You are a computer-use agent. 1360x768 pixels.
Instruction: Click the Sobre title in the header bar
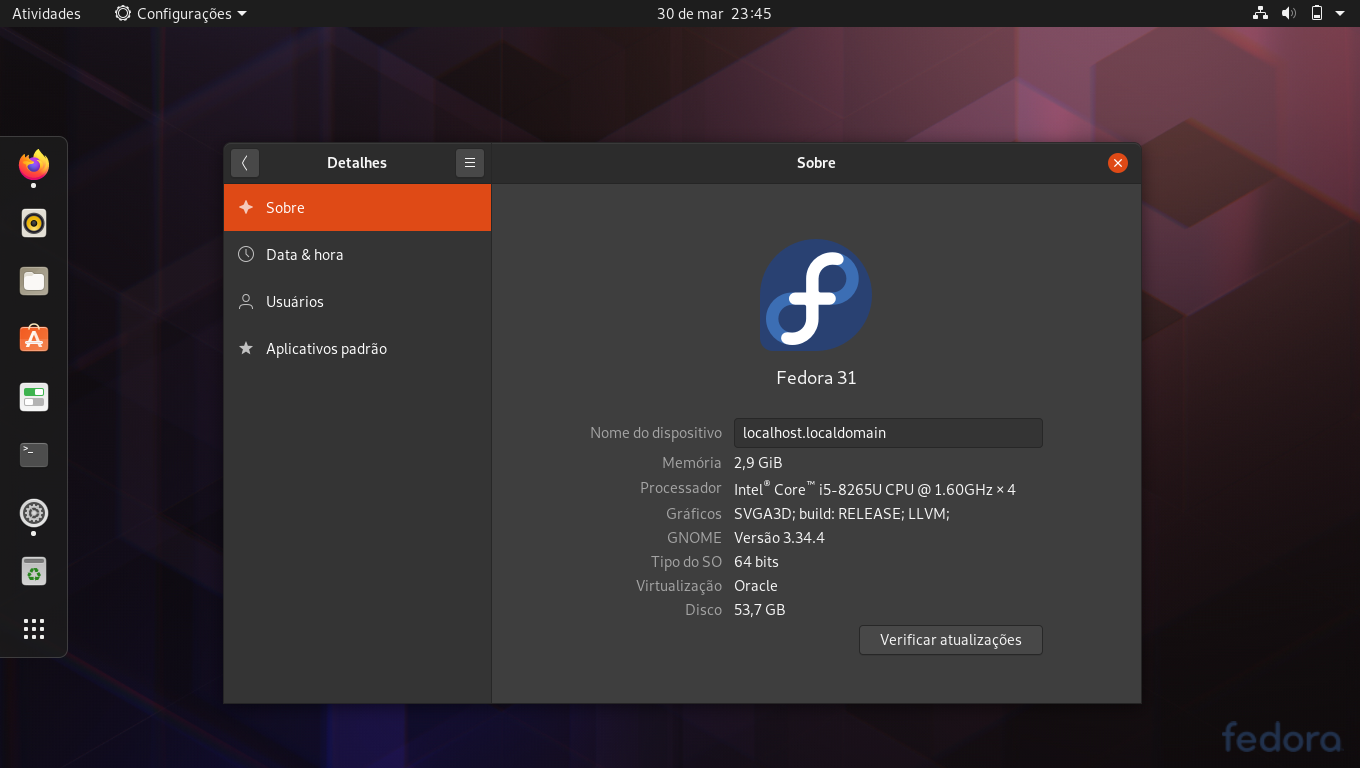(816, 163)
